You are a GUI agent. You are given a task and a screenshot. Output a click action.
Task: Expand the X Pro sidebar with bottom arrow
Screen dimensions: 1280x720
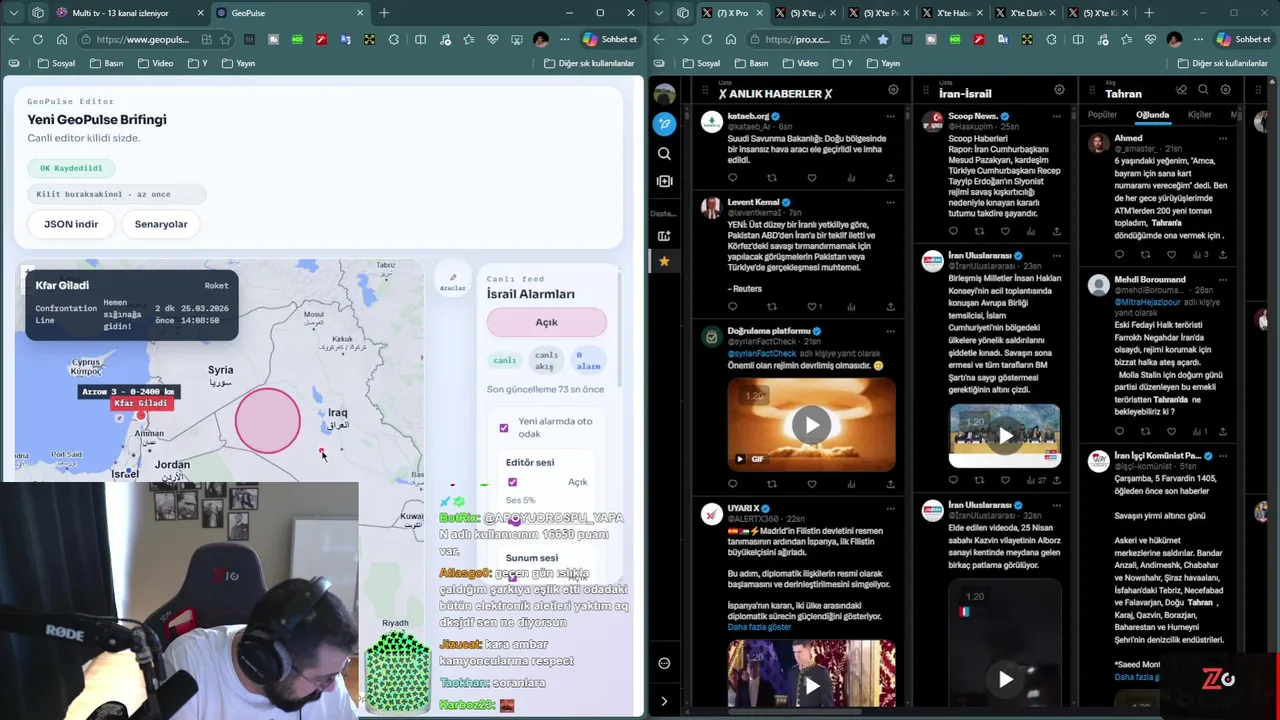[x=664, y=701]
